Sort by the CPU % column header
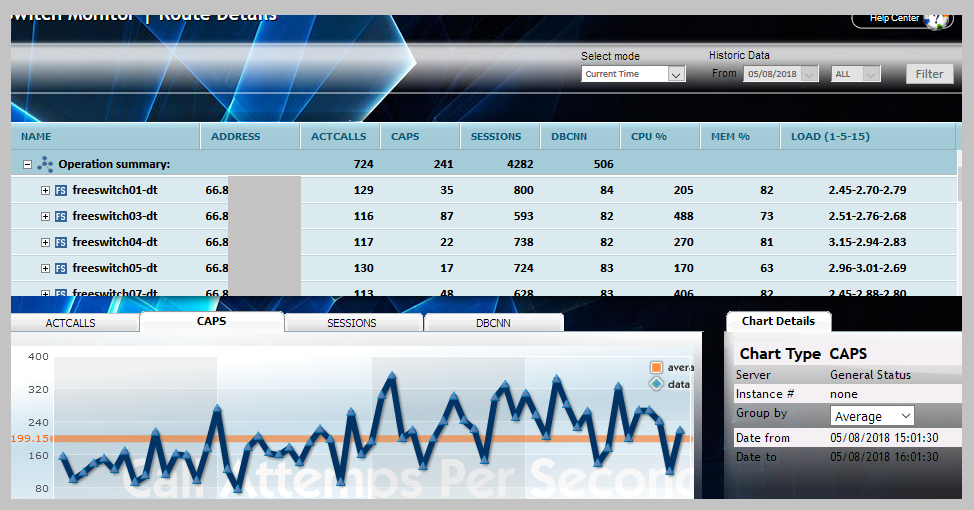This screenshot has height=510, width=974. (660, 137)
